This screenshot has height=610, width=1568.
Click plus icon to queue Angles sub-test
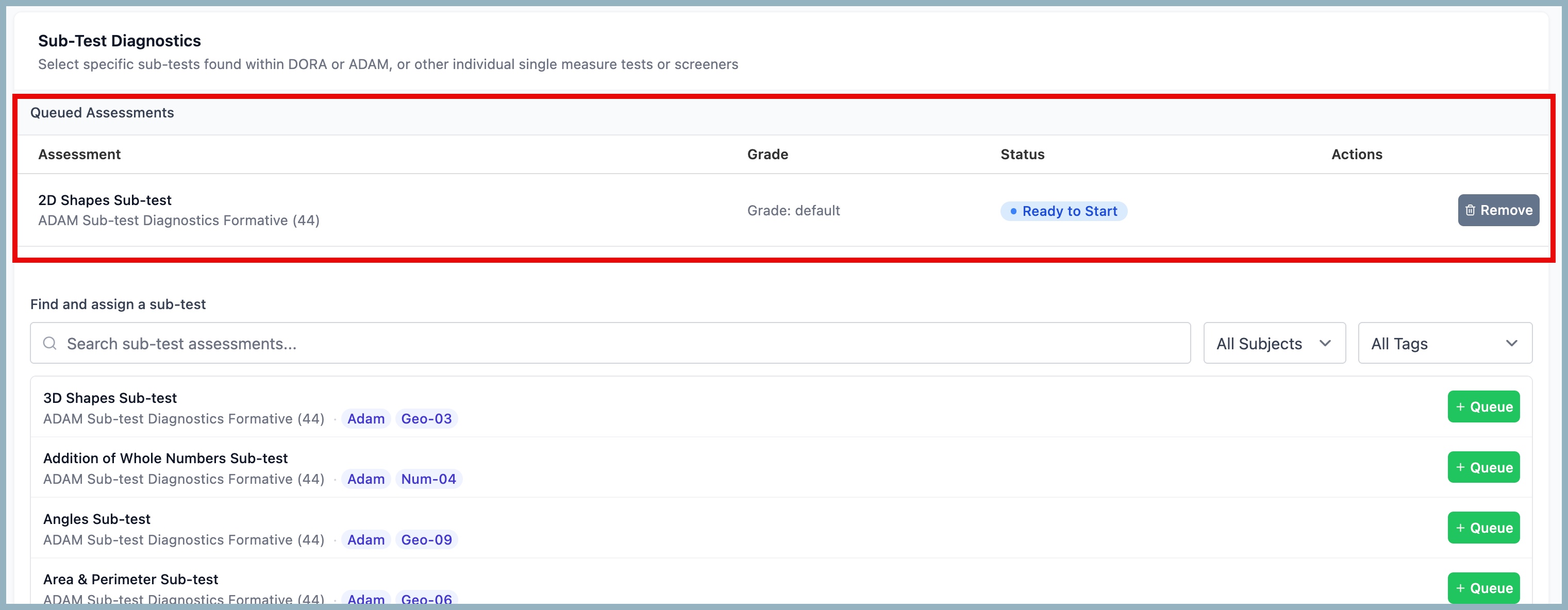coord(1460,528)
